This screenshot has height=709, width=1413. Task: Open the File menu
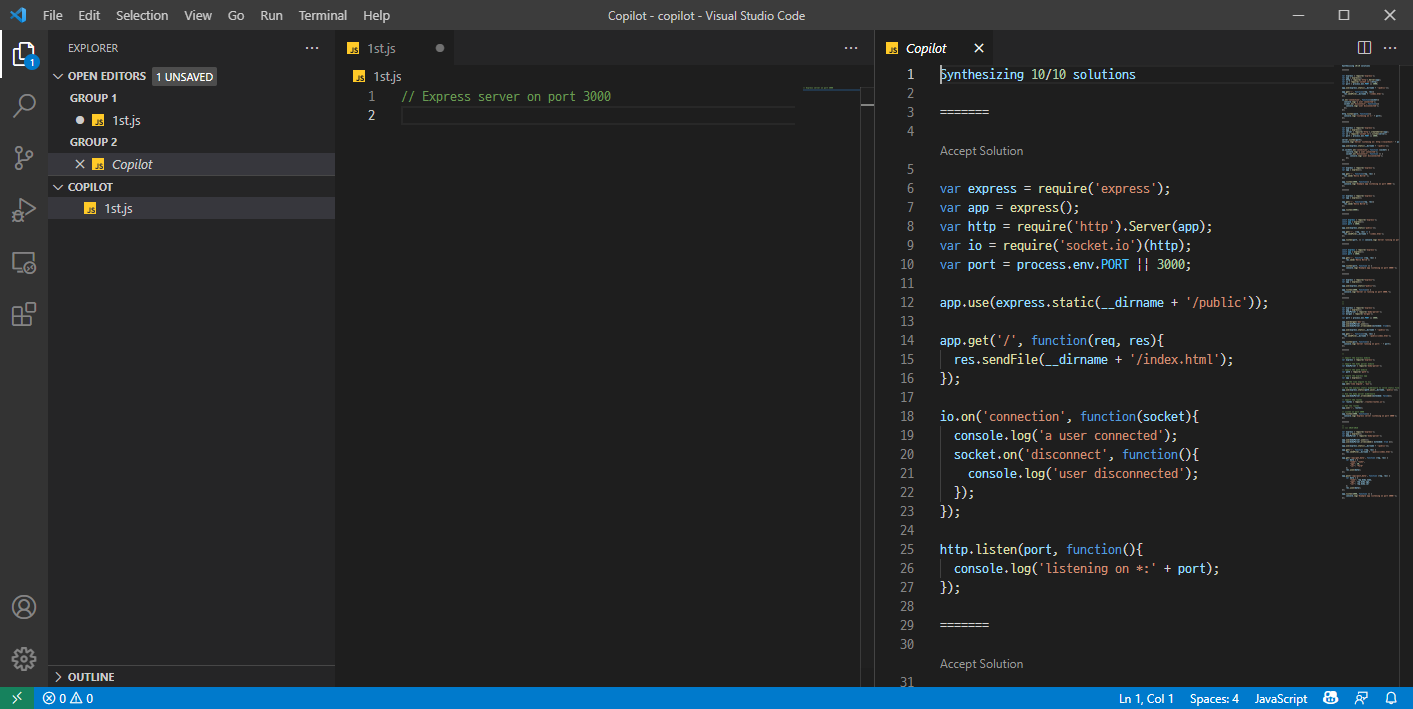(x=53, y=15)
